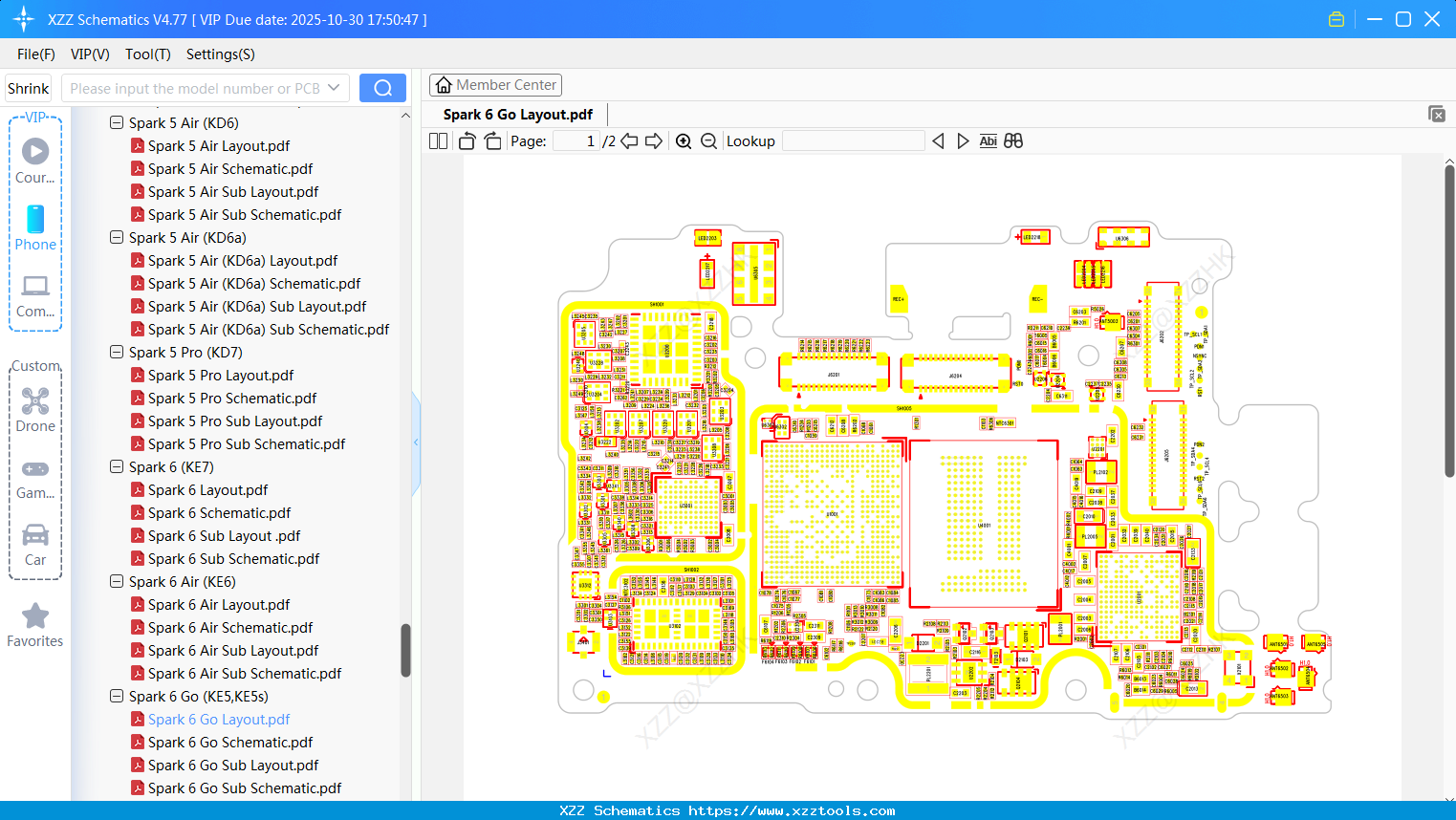Zoom out of the layout view

[x=708, y=140]
